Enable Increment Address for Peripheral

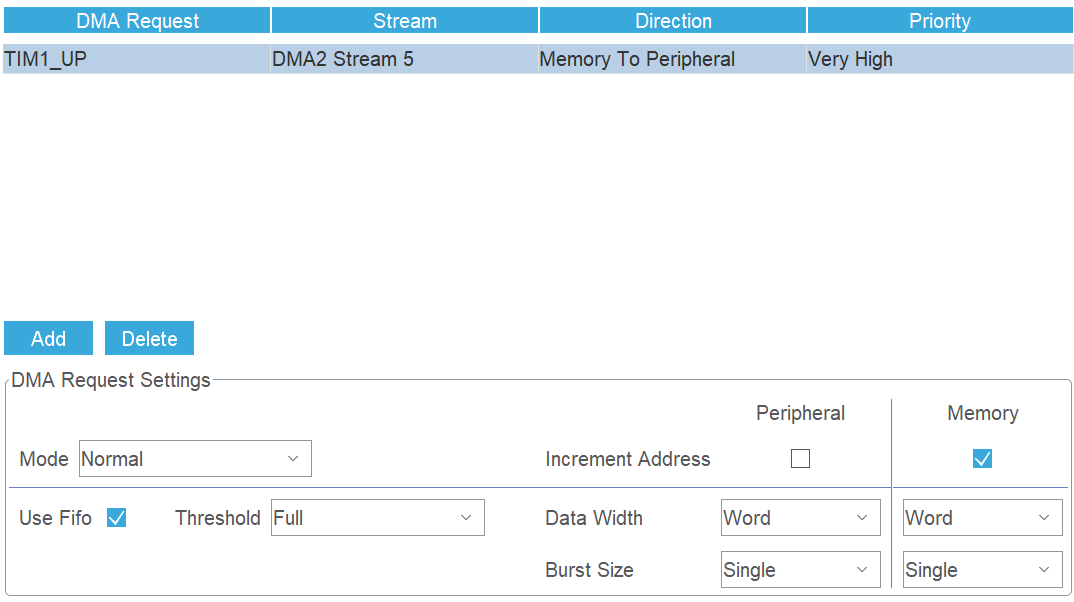click(x=800, y=458)
